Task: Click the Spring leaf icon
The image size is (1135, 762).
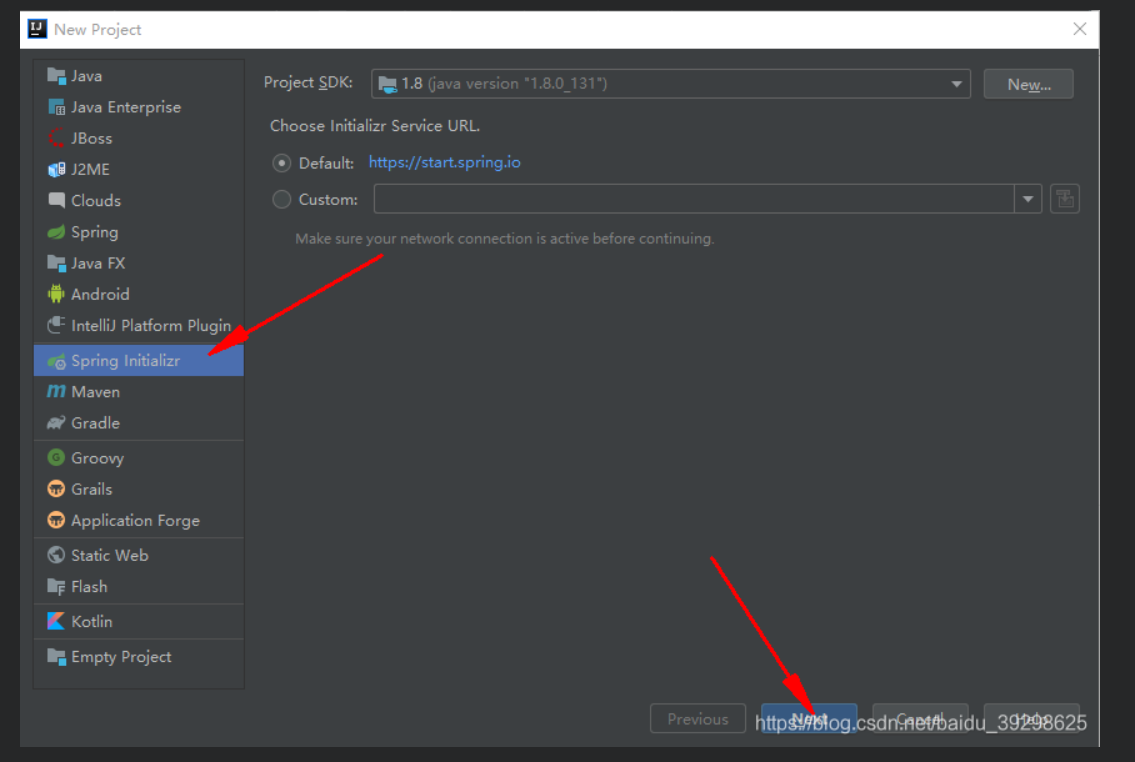Action: pos(56,232)
